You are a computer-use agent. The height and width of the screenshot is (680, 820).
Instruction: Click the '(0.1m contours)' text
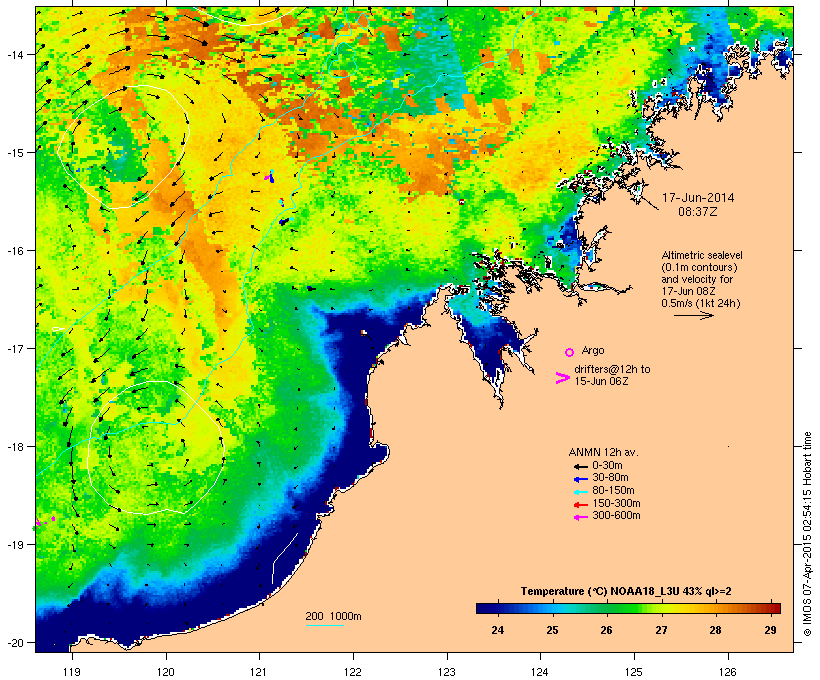pos(699,267)
